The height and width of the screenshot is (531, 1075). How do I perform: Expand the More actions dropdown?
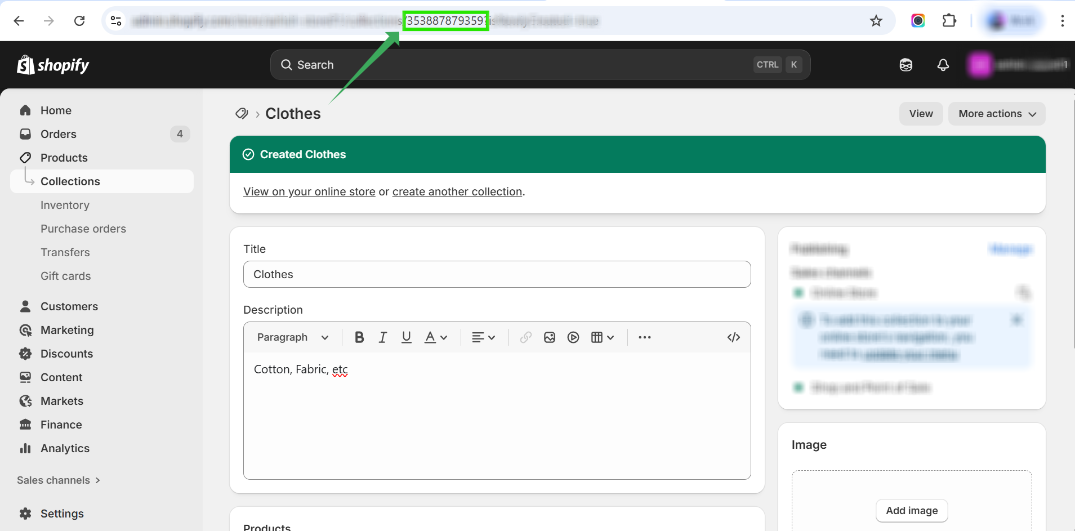997,114
